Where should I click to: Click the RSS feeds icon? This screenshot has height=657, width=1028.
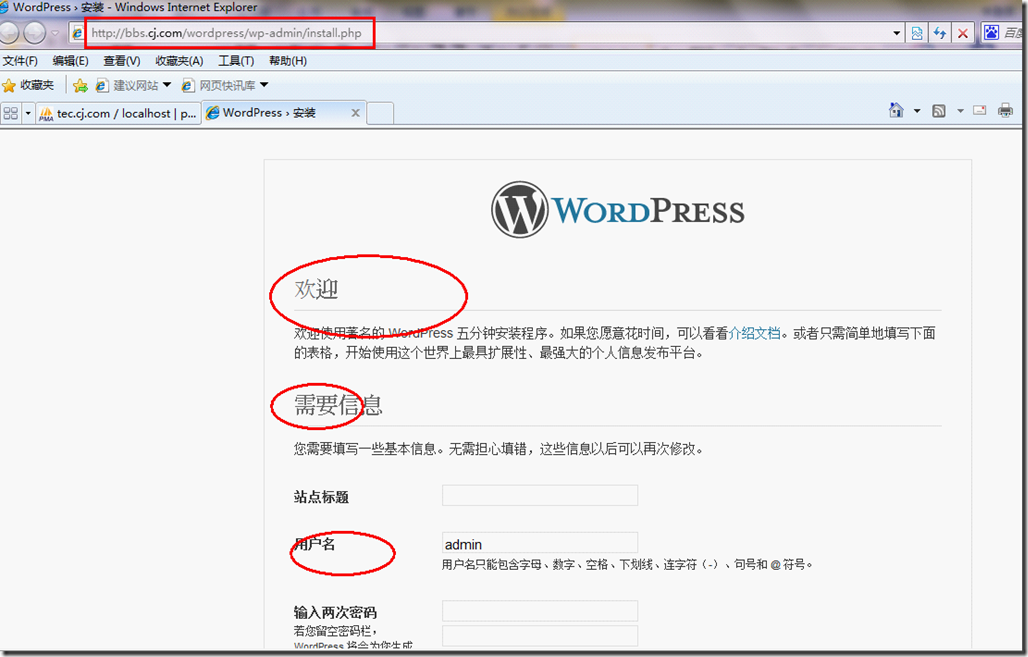pyautogui.click(x=939, y=111)
